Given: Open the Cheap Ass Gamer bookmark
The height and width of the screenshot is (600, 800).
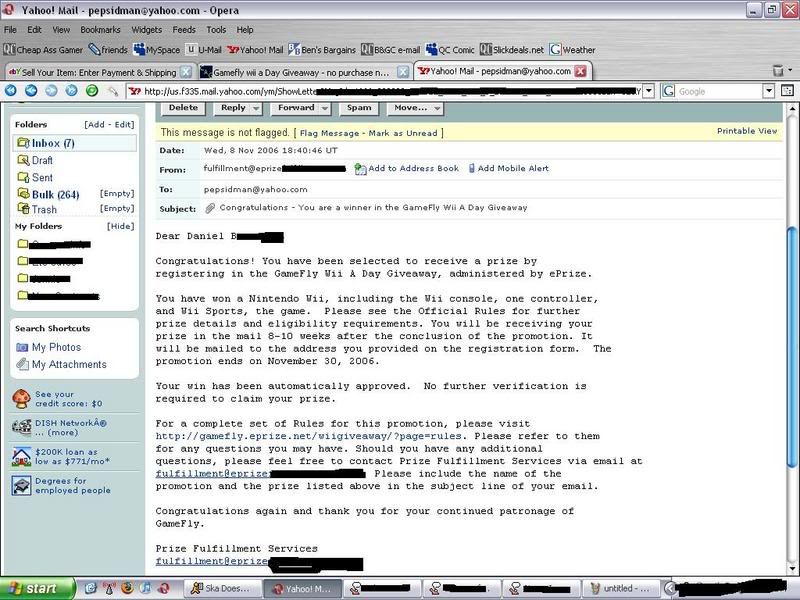Looking at the screenshot, I should [x=43, y=49].
